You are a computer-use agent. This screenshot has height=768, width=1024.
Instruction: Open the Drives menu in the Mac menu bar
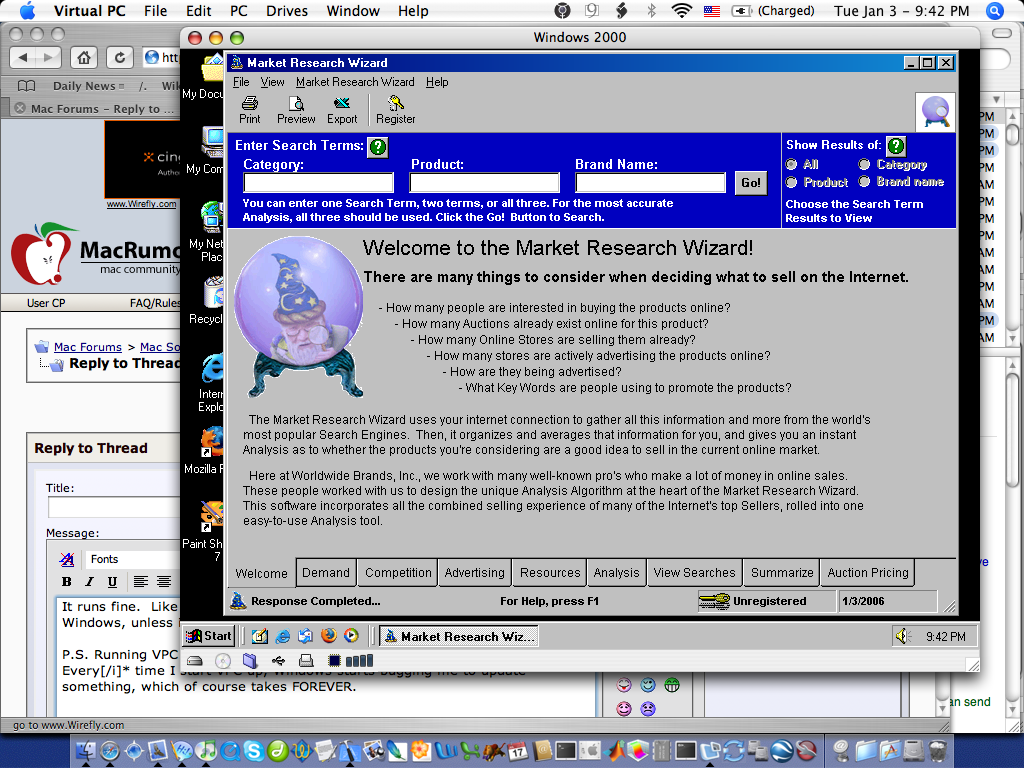click(x=287, y=11)
